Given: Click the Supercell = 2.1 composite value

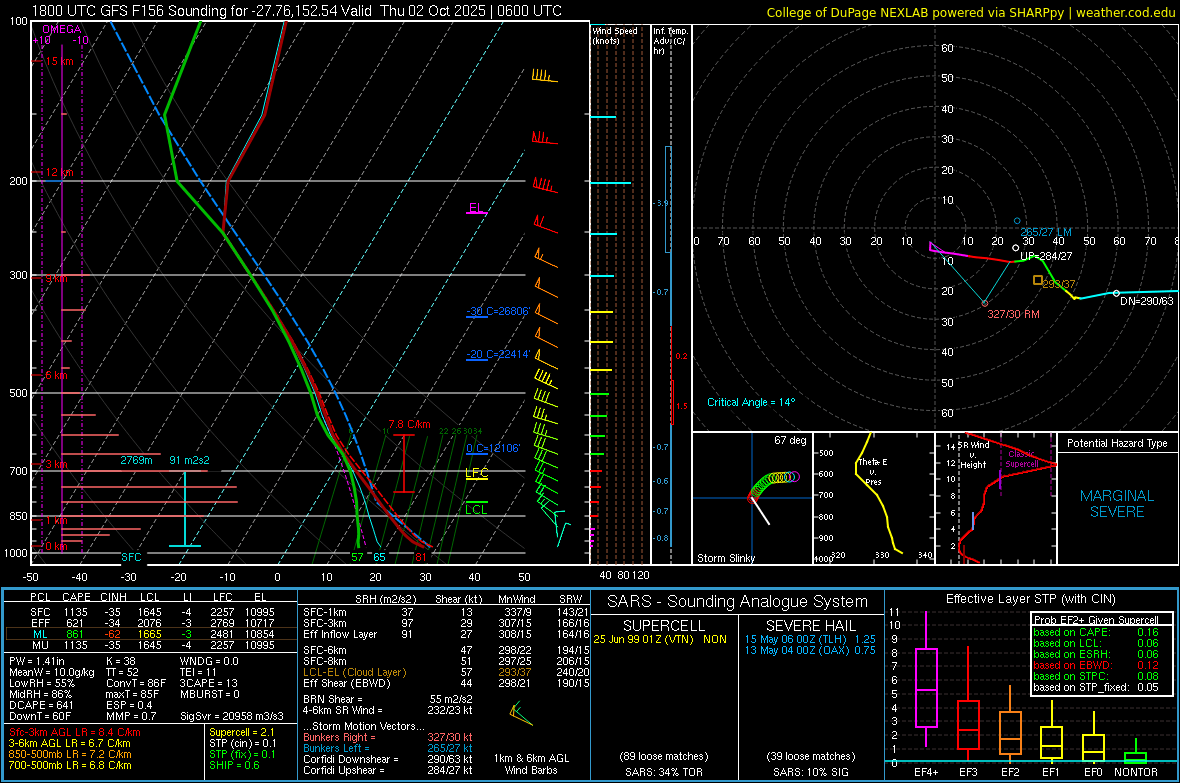Looking at the screenshot, I should coord(242,732).
